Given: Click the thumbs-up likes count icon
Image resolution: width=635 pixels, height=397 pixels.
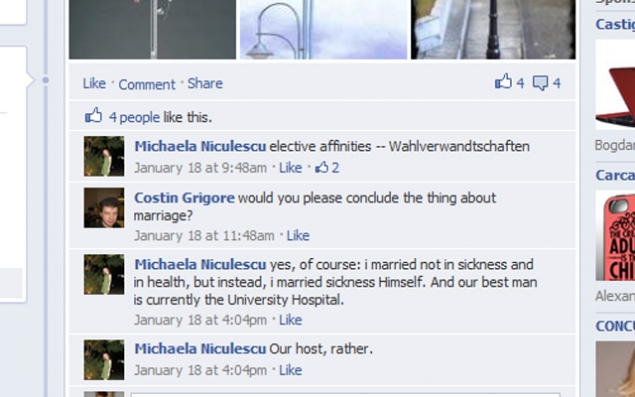Looking at the screenshot, I should point(503,82).
